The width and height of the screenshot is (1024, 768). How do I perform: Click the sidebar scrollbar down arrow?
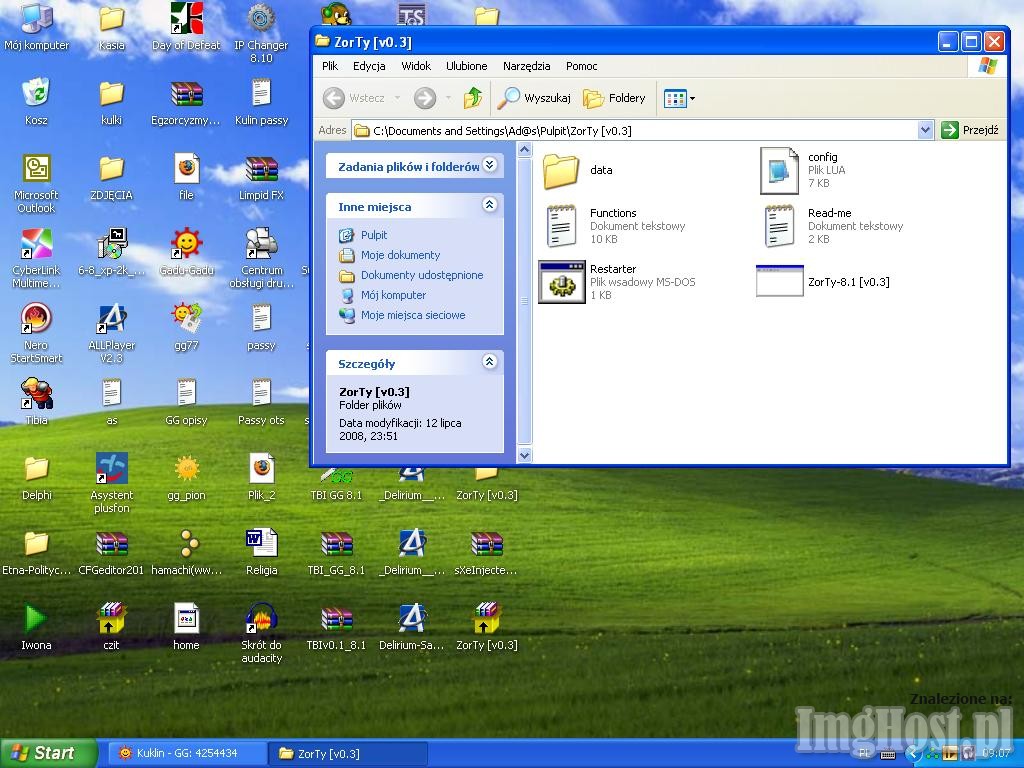[x=524, y=455]
